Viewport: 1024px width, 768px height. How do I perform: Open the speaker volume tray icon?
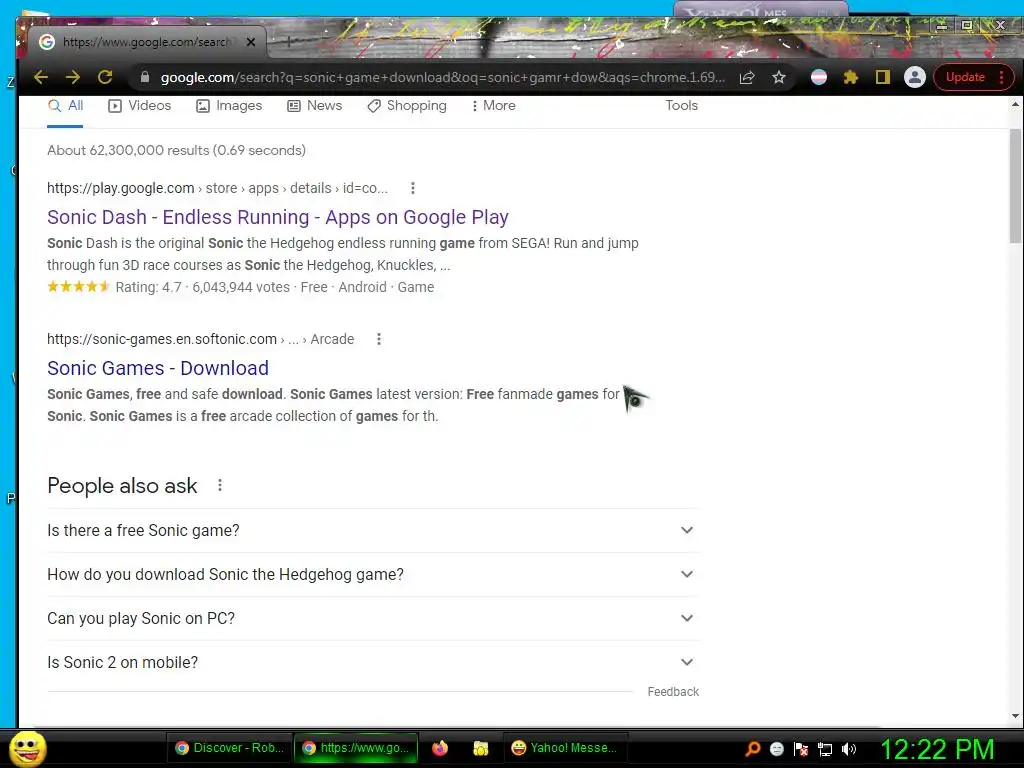pyautogui.click(x=848, y=748)
